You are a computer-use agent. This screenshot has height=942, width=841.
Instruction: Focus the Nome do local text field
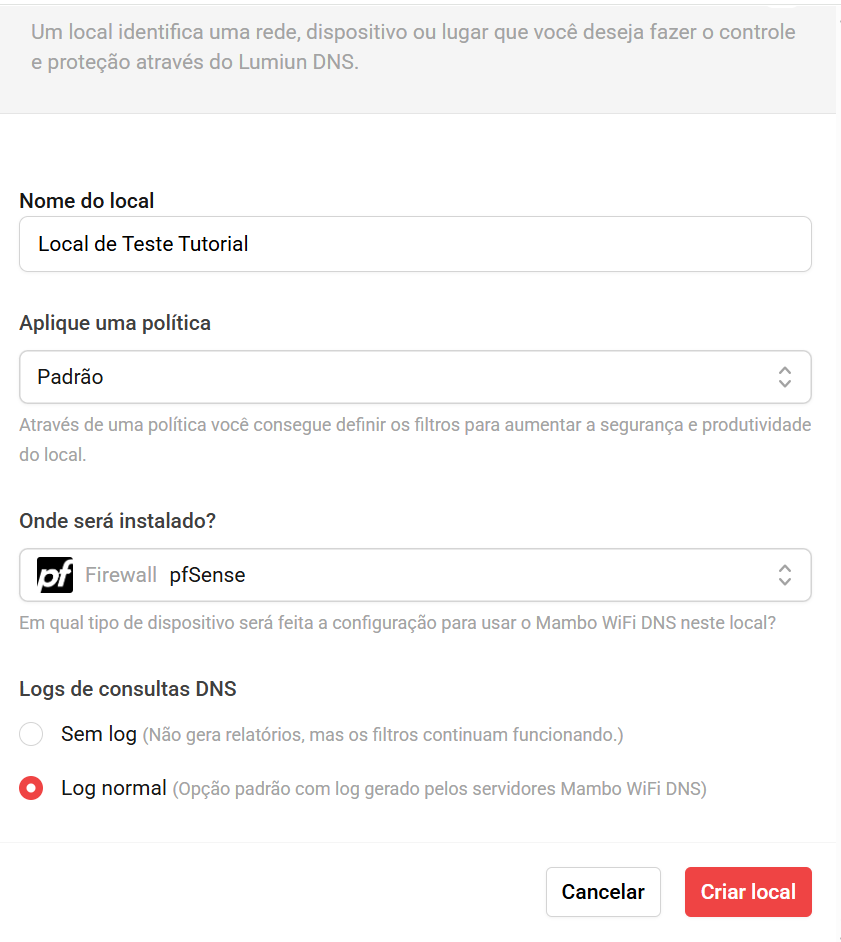click(x=415, y=244)
